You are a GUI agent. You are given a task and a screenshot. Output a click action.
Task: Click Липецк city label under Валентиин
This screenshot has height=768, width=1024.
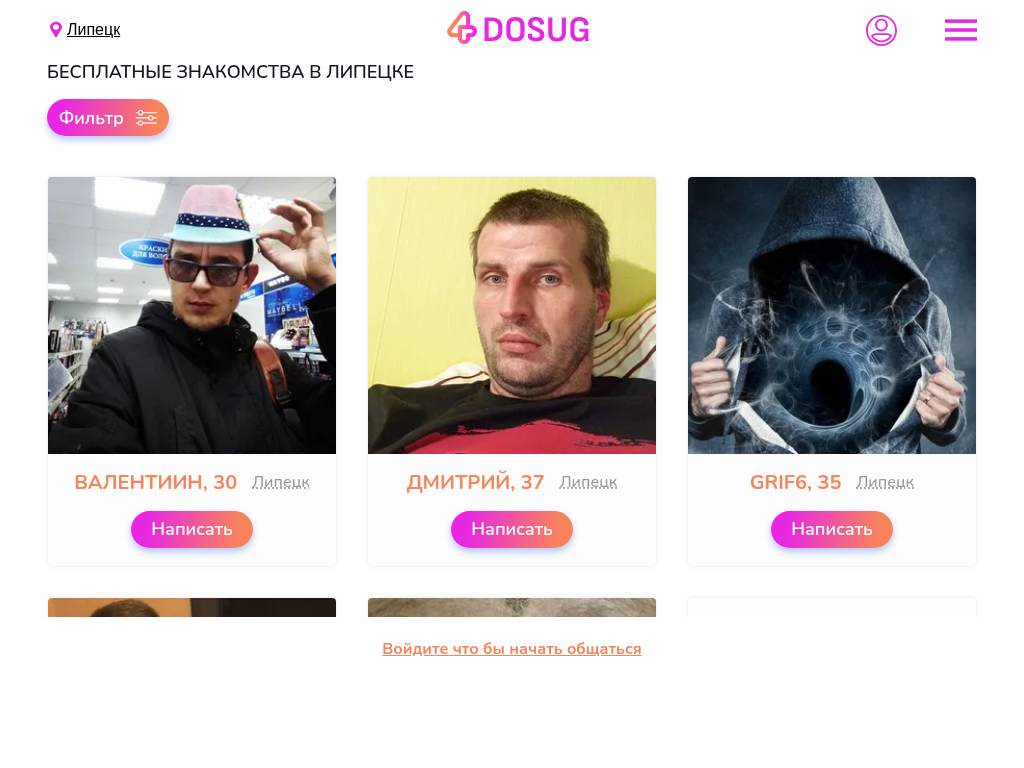(x=281, y=483)
